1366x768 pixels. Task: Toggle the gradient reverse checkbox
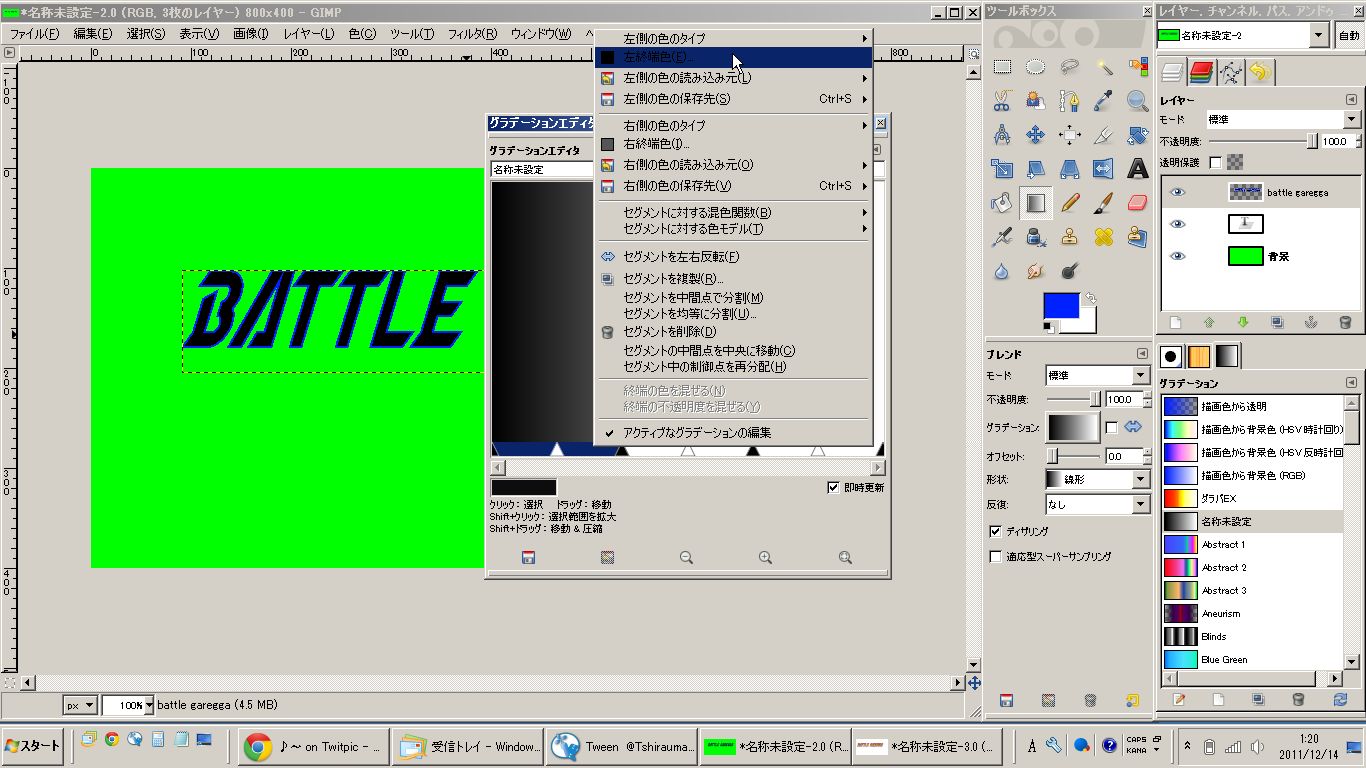click(1111, 427)
